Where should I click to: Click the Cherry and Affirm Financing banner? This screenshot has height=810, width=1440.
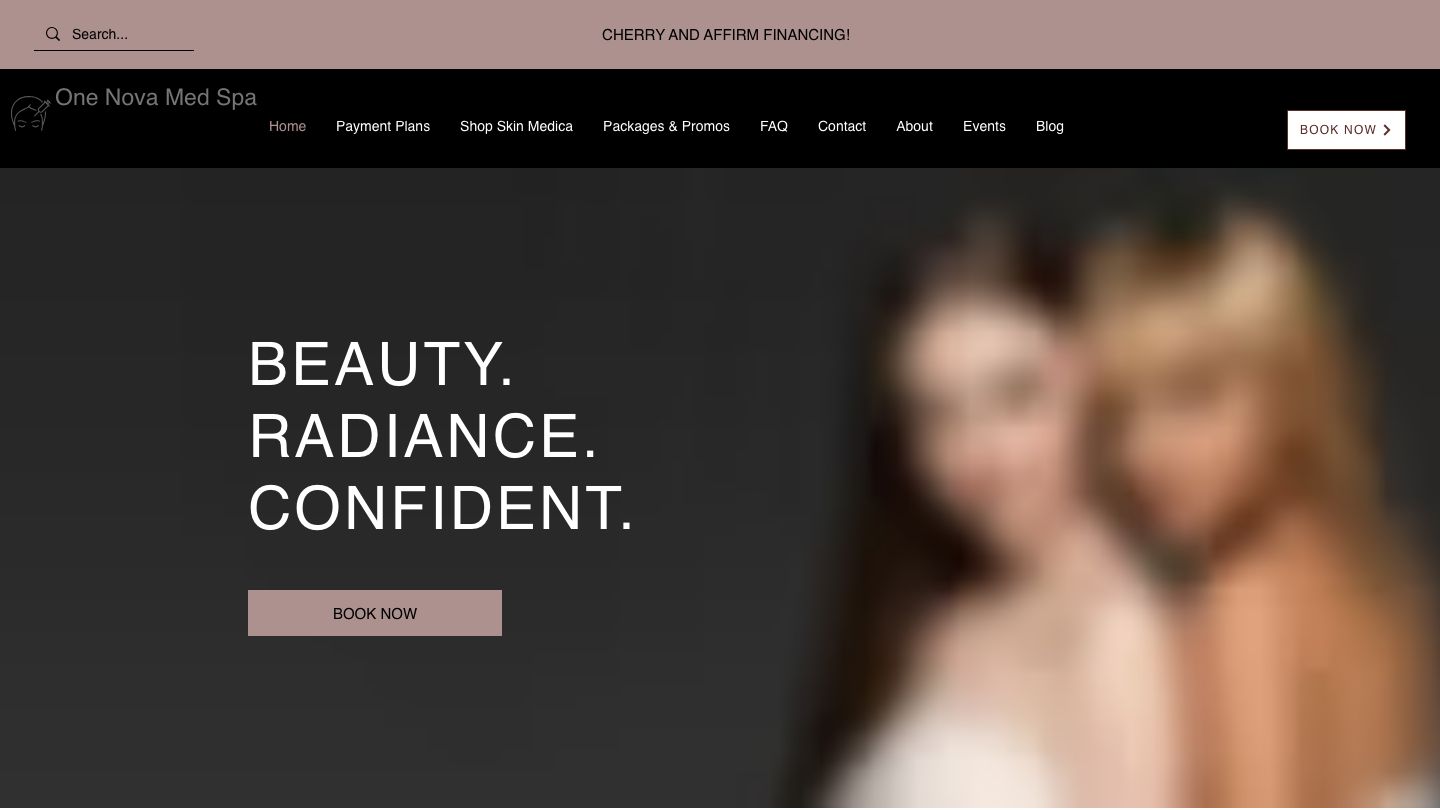pos(726,35)
